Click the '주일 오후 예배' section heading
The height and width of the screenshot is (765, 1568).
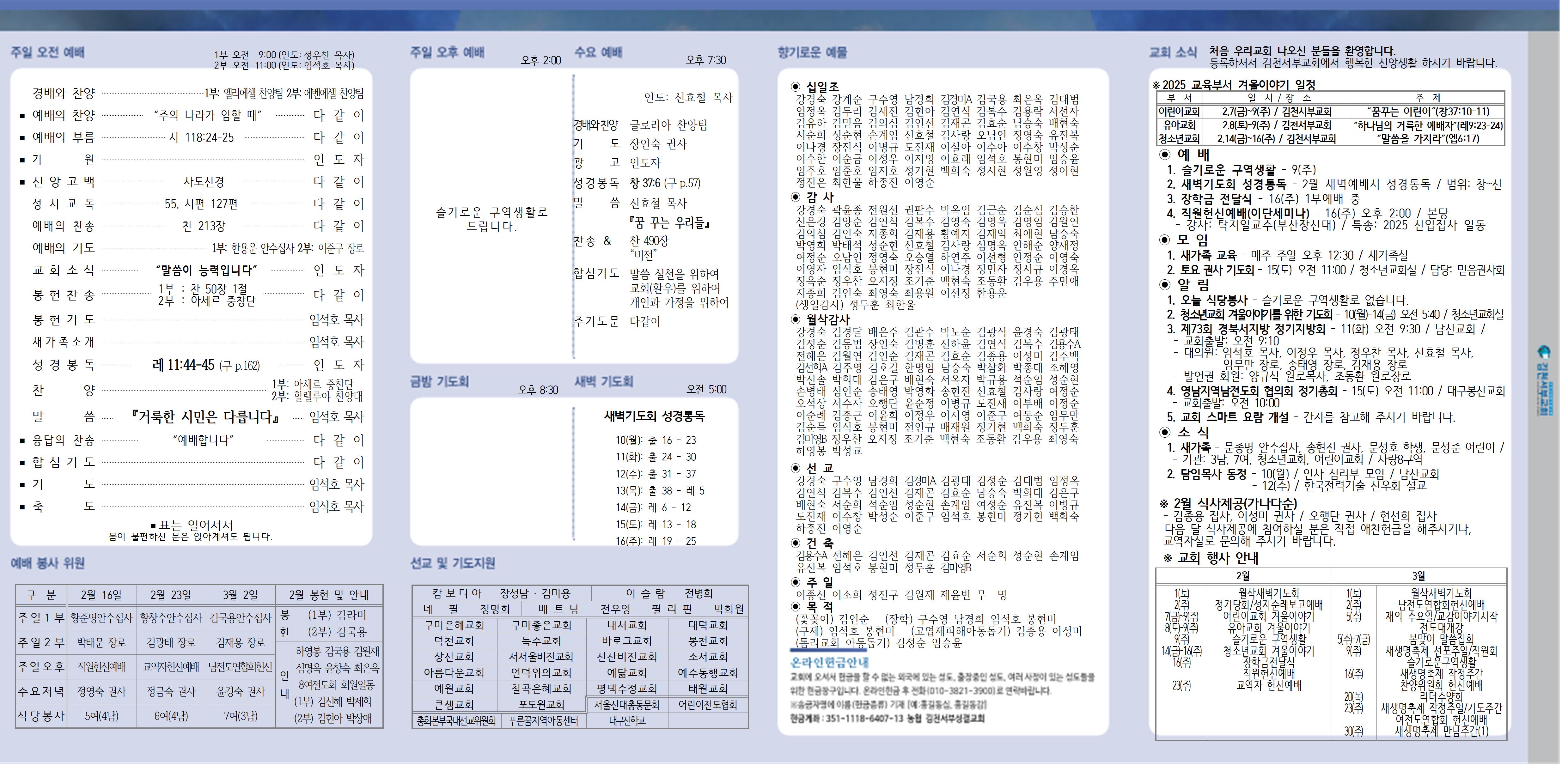click(448, 52)
